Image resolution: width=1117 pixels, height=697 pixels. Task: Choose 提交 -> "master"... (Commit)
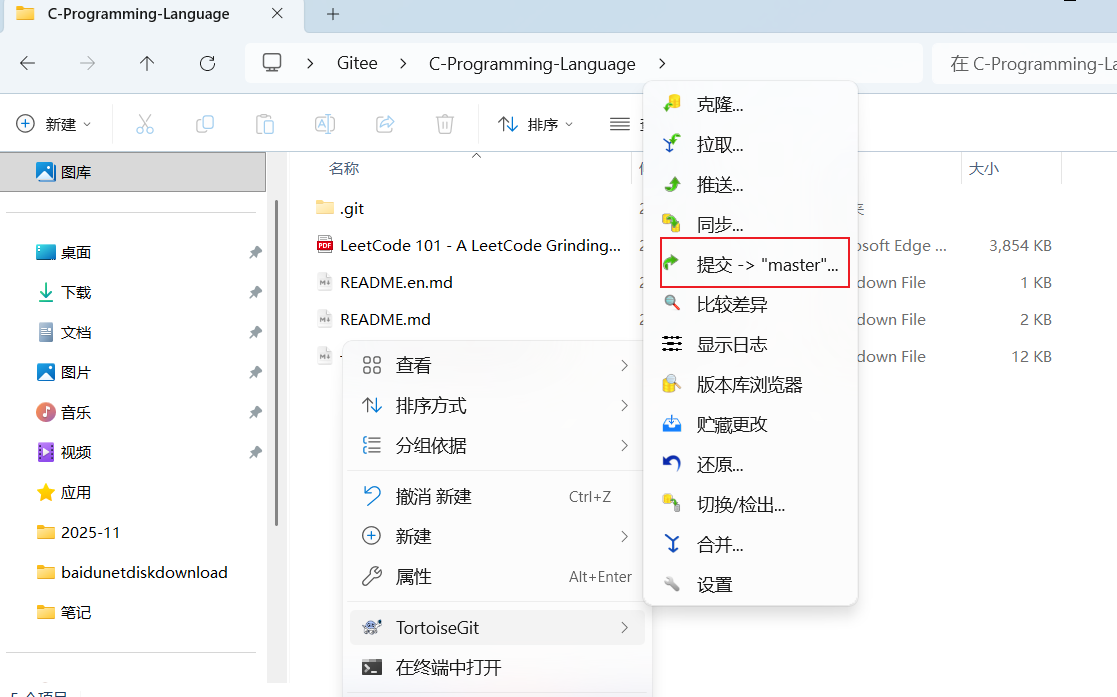pos(755,264)
